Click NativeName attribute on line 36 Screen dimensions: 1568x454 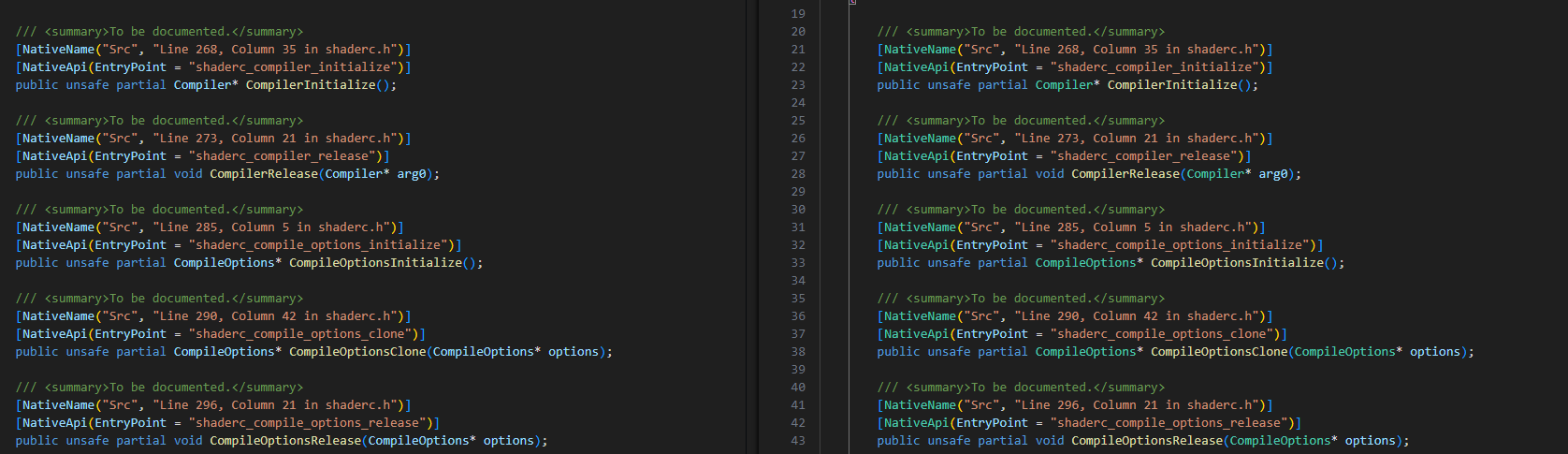coord(920,316)
